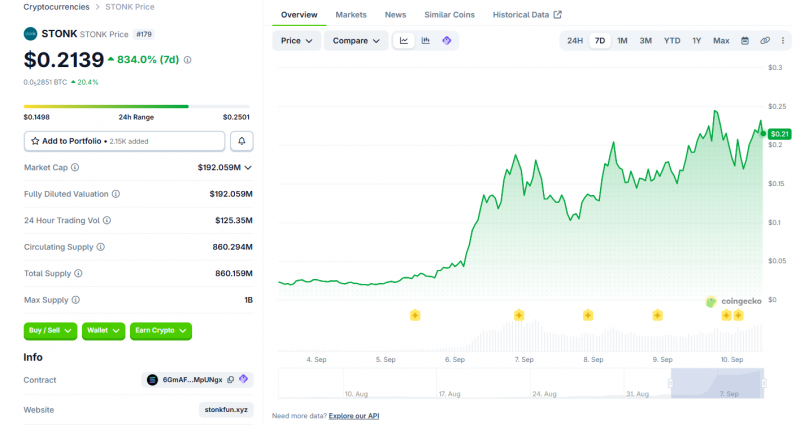Select the 24H time range

tap(574, 41)
